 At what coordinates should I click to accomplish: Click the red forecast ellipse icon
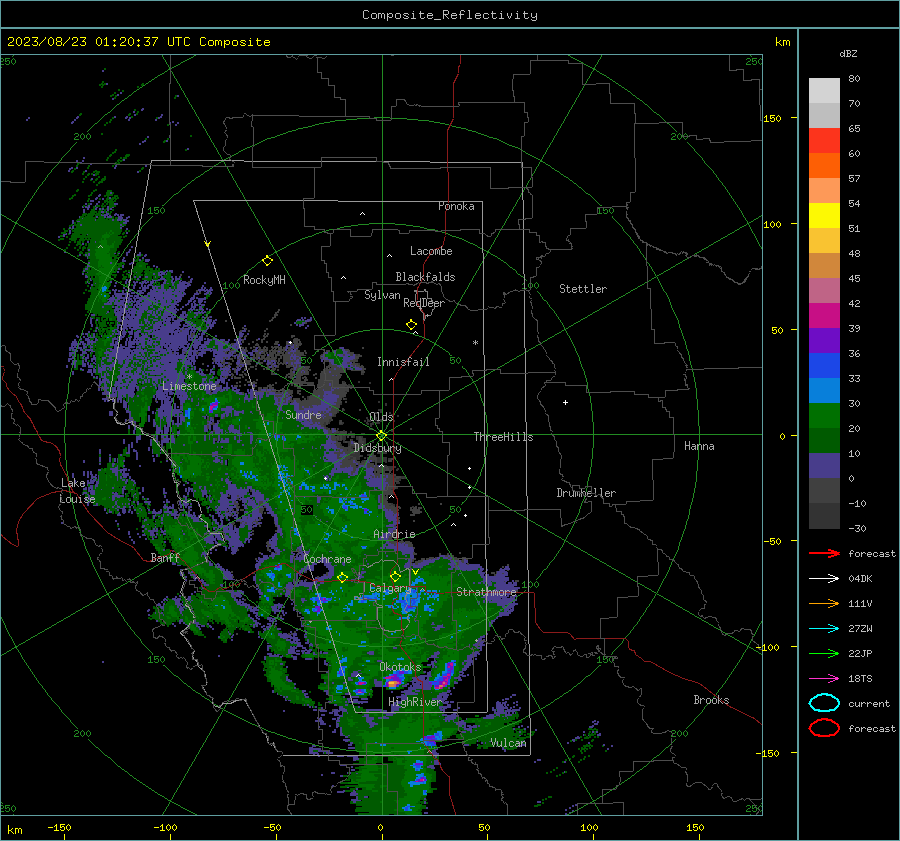point(824,728)
